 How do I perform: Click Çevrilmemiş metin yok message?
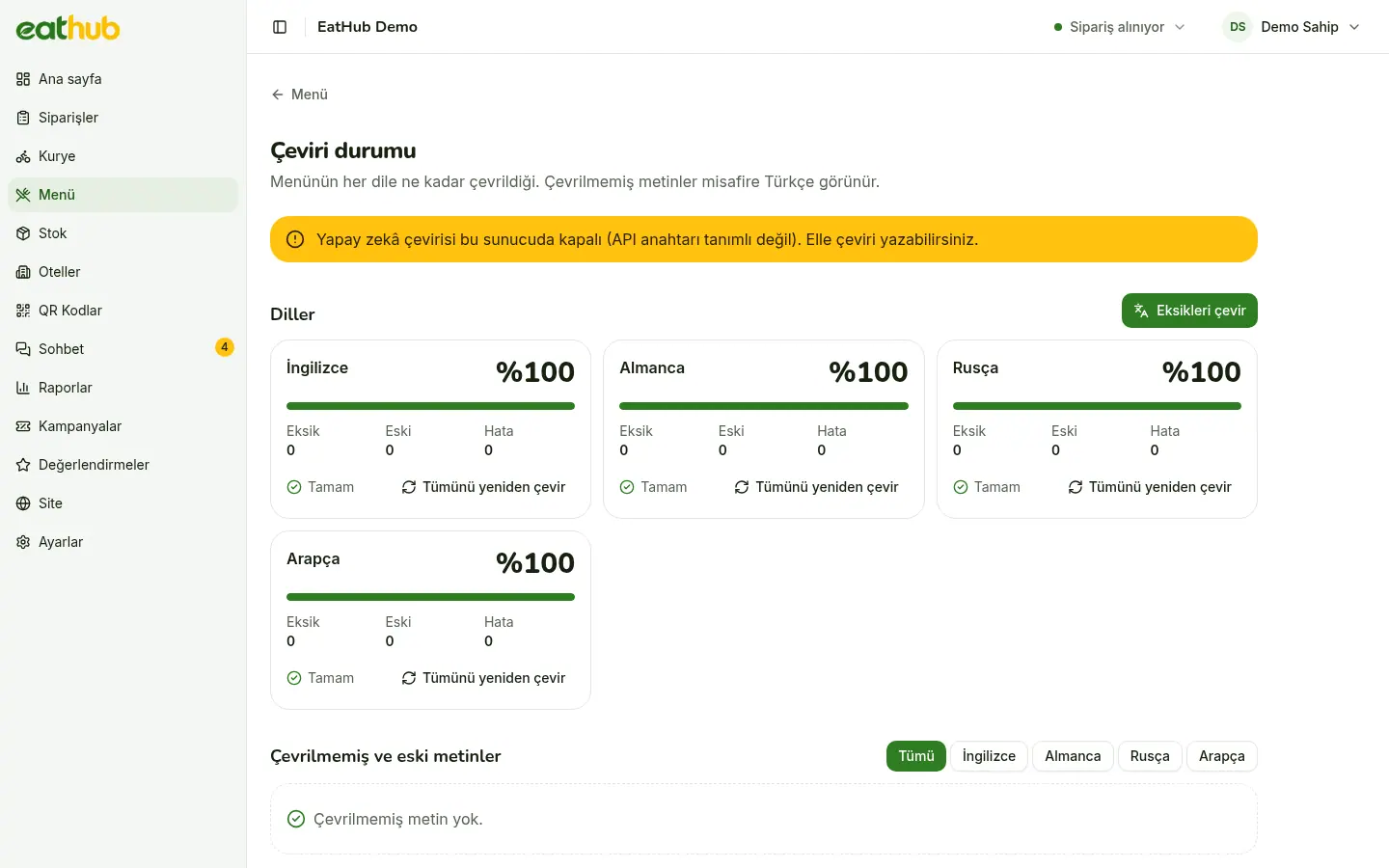tap(397, 819)
